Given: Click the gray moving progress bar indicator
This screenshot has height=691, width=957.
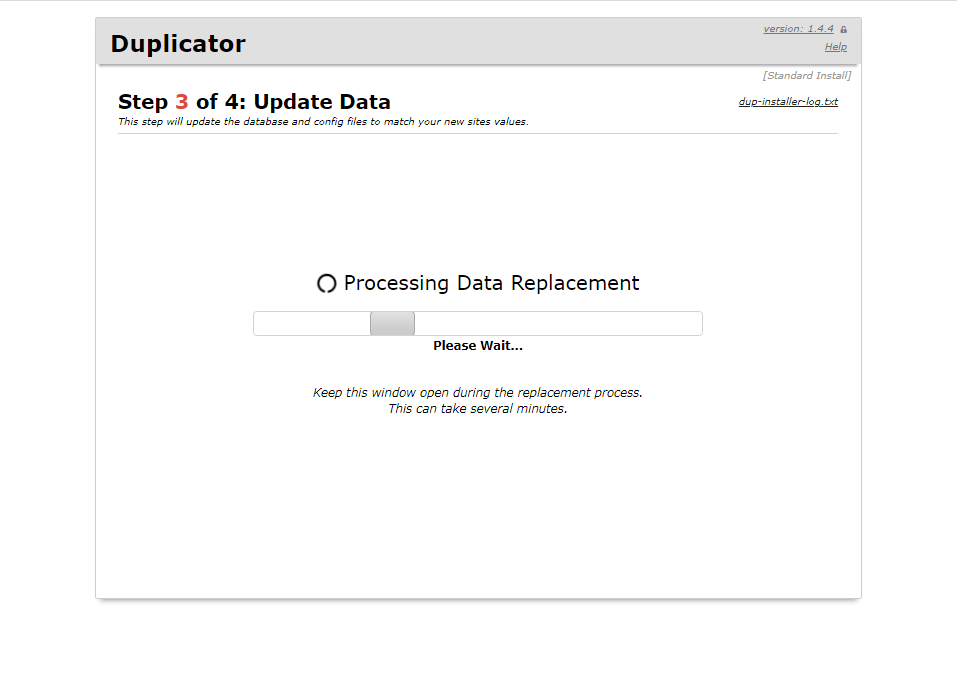Looking at the screenshot, I should [x=392, y=324].
